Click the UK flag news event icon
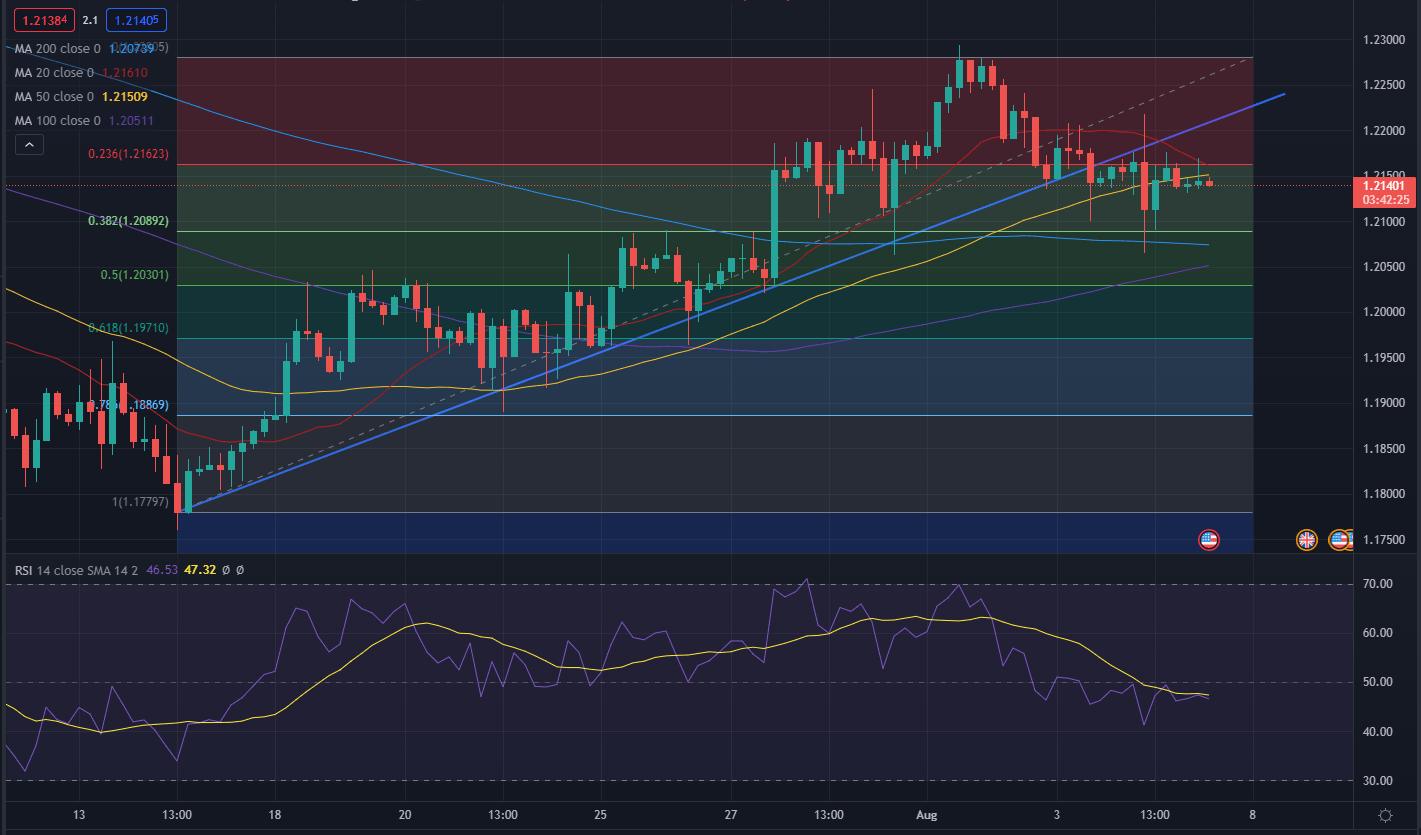 pyautogui.click(x=1307, y=540)
